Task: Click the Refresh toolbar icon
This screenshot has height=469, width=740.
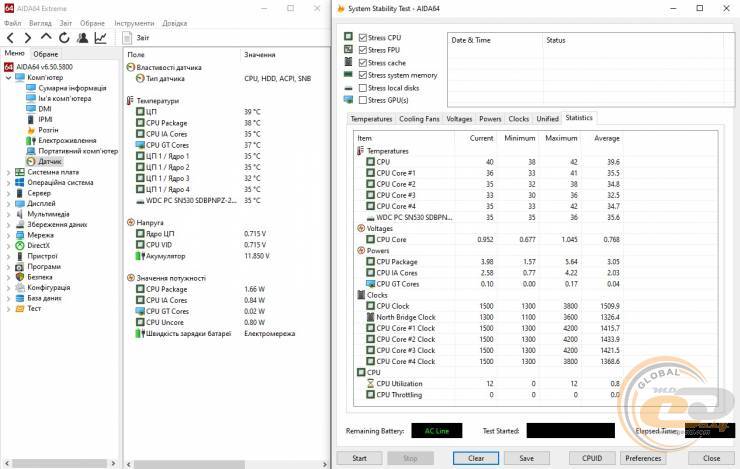Action: (64, 38)
